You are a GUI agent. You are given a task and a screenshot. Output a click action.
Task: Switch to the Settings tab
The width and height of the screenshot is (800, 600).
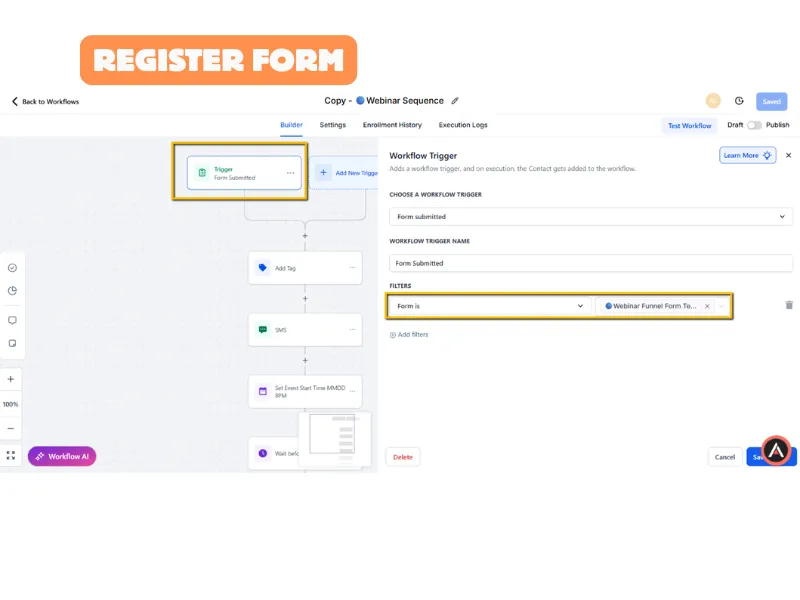tap(333, 125)
